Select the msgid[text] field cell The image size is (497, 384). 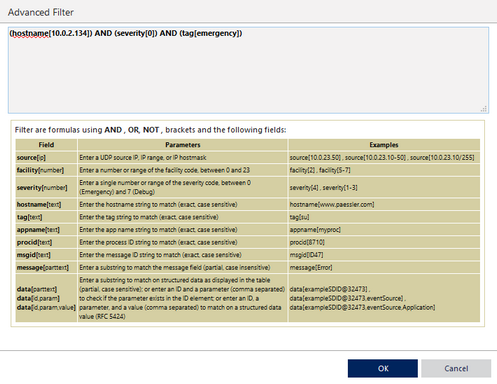[46, 255]
